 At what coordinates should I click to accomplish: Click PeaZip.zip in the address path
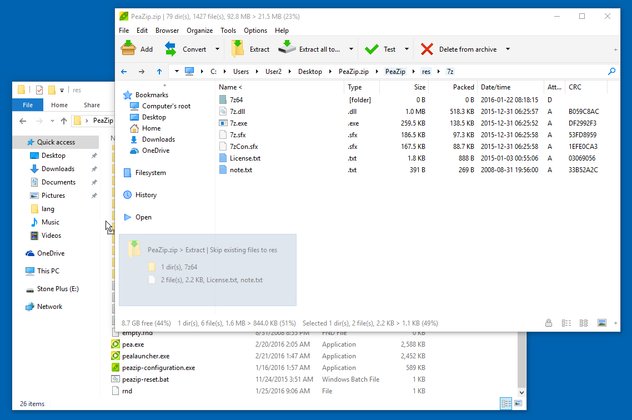coord(353,72)
